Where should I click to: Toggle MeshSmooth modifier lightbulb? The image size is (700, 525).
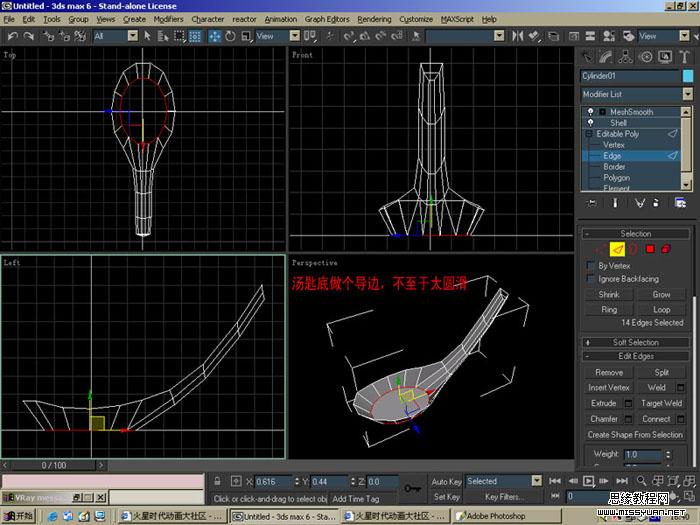tap(591, 112)
